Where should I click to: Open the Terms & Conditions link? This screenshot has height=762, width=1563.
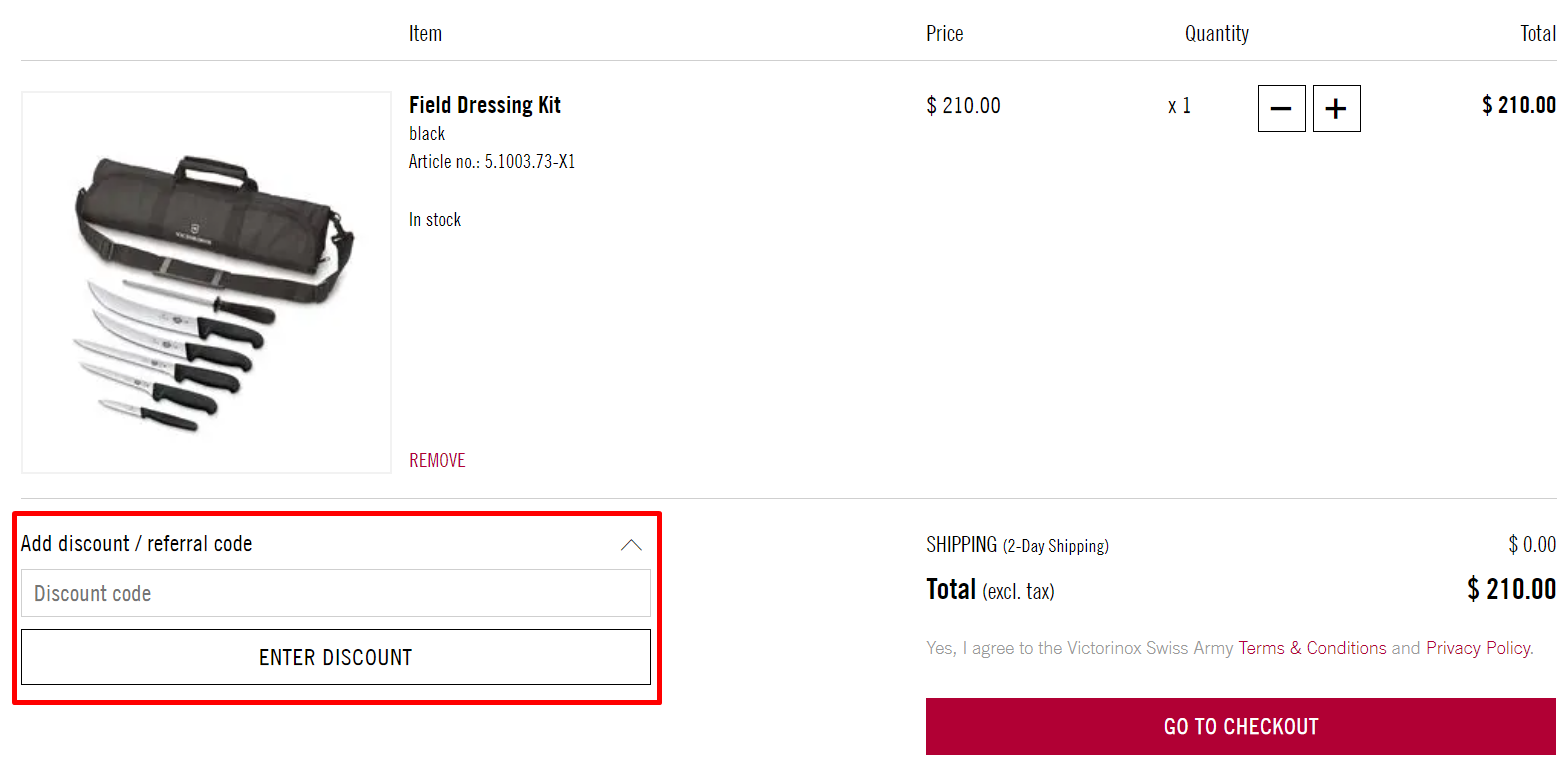tap(1312, 648)
